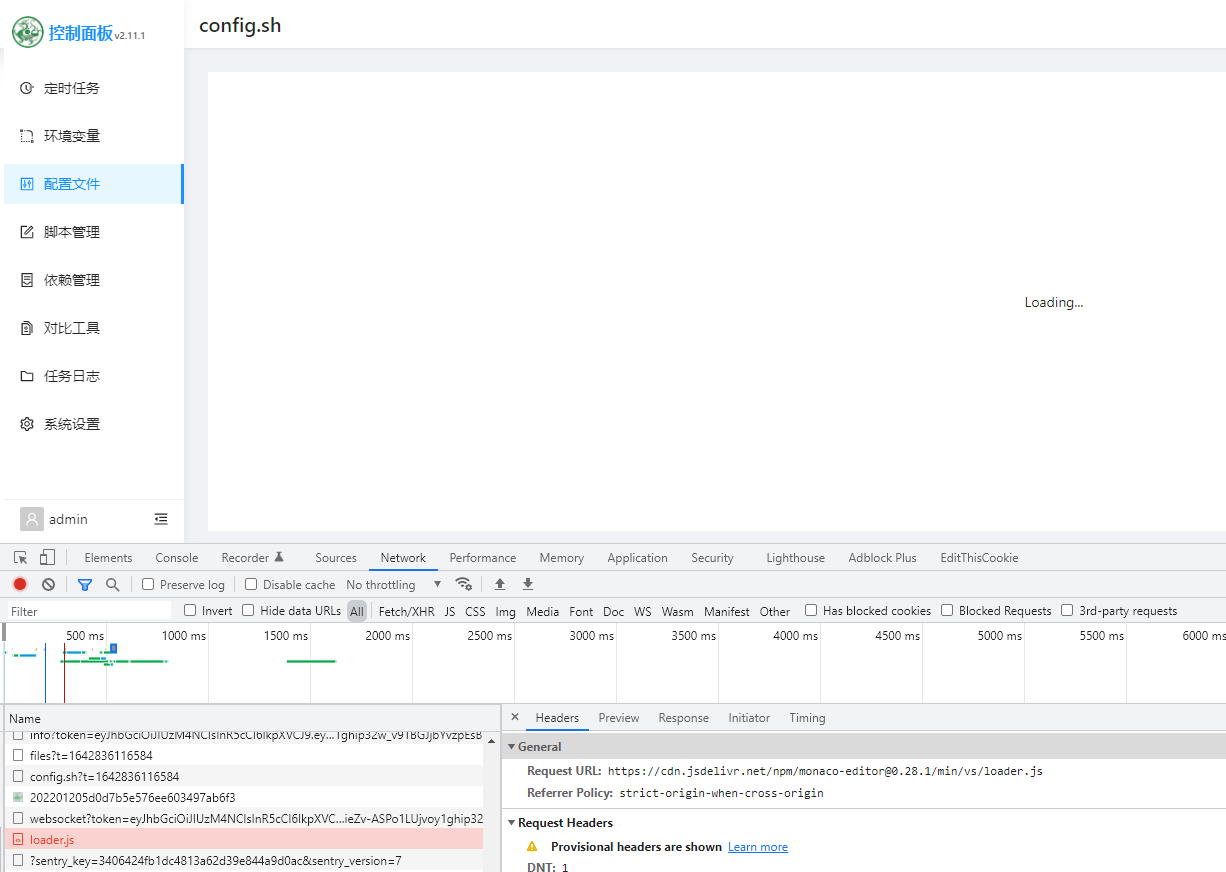Open the network search magnifier
This screenshot has width=1226, height=872.
tap(113, 584)
